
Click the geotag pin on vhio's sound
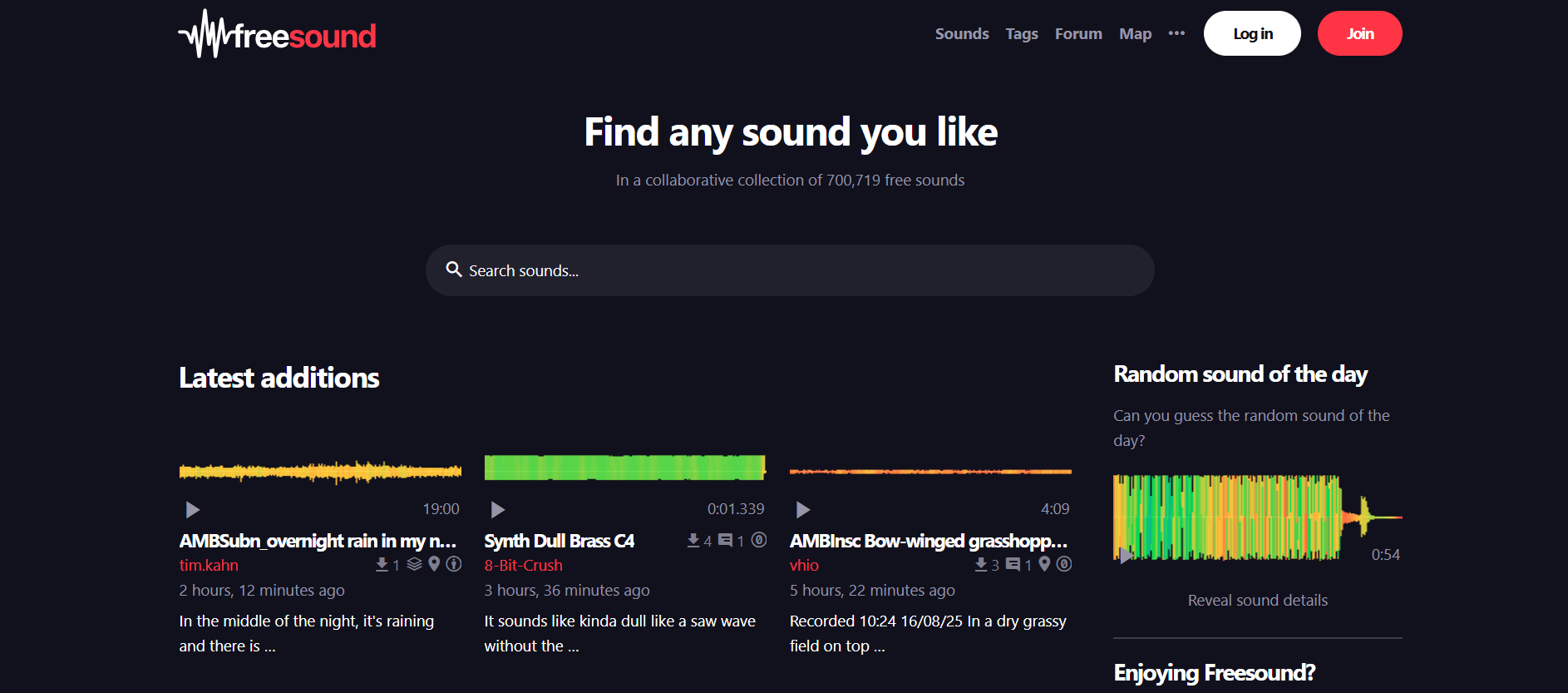tap(1044, 564)
